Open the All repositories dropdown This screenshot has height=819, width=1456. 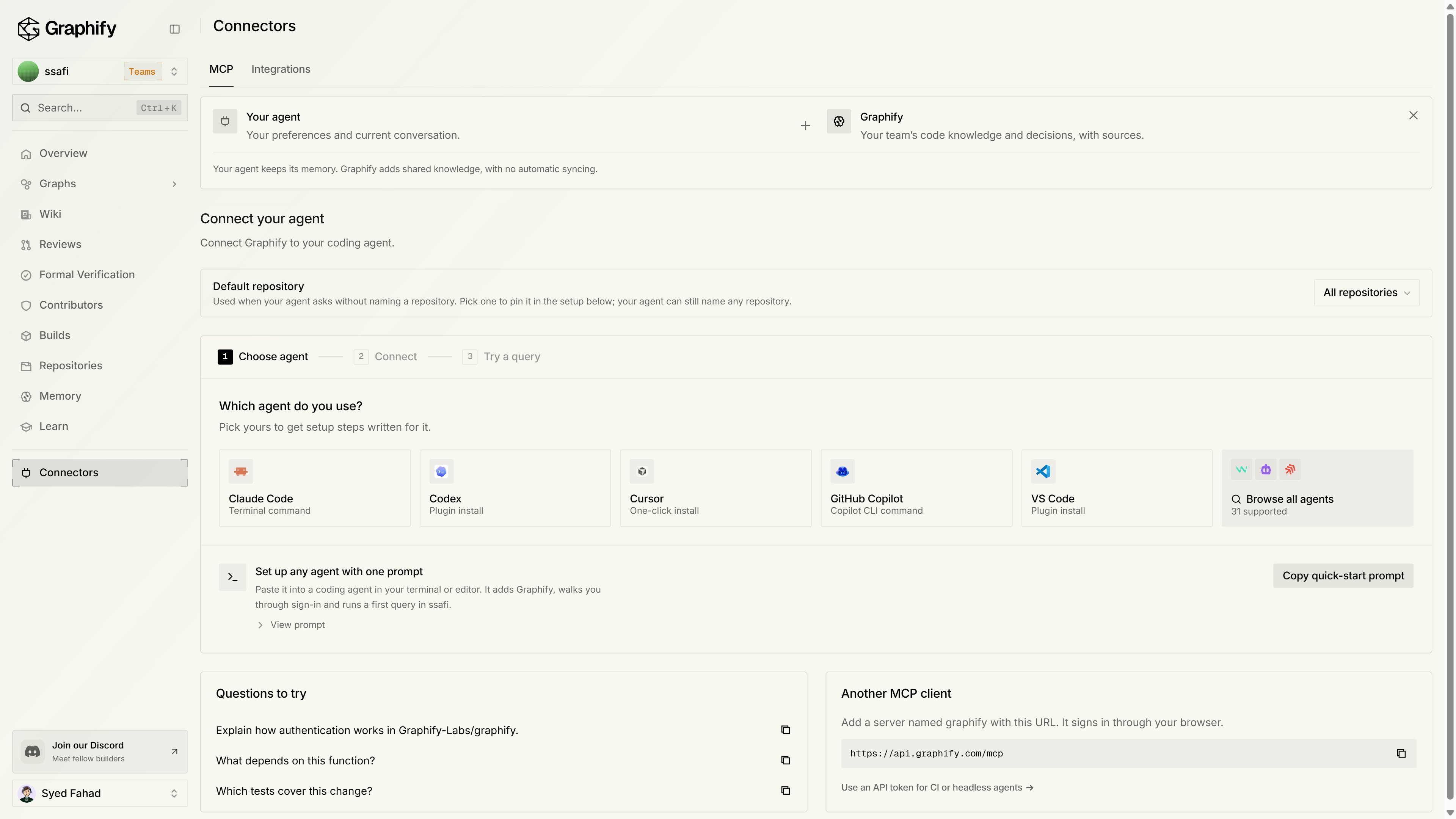coord(1366,293)
